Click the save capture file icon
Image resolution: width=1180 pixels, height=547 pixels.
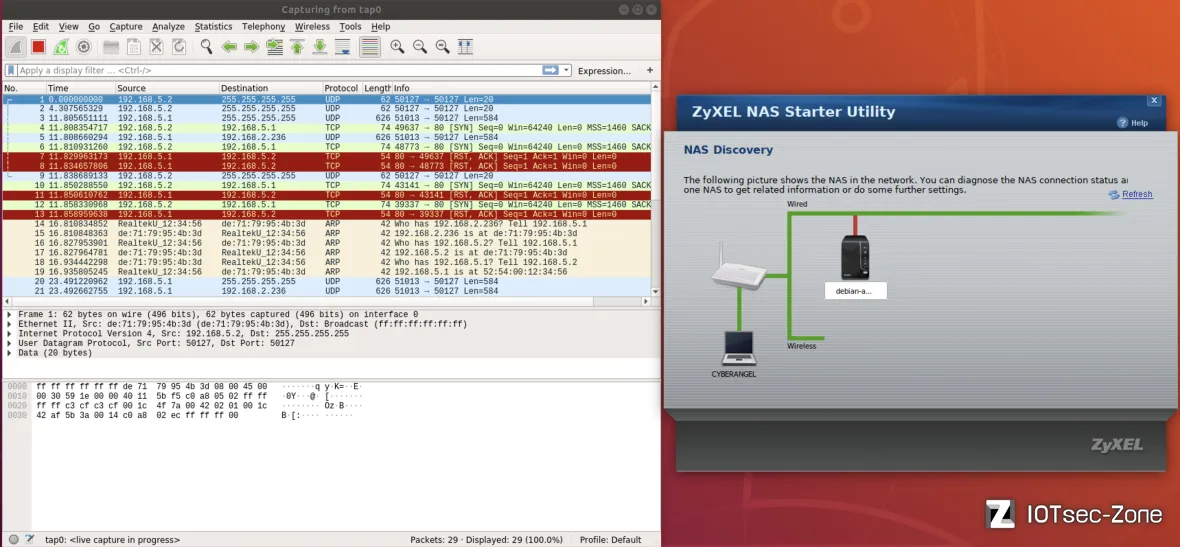coord(133,47)
